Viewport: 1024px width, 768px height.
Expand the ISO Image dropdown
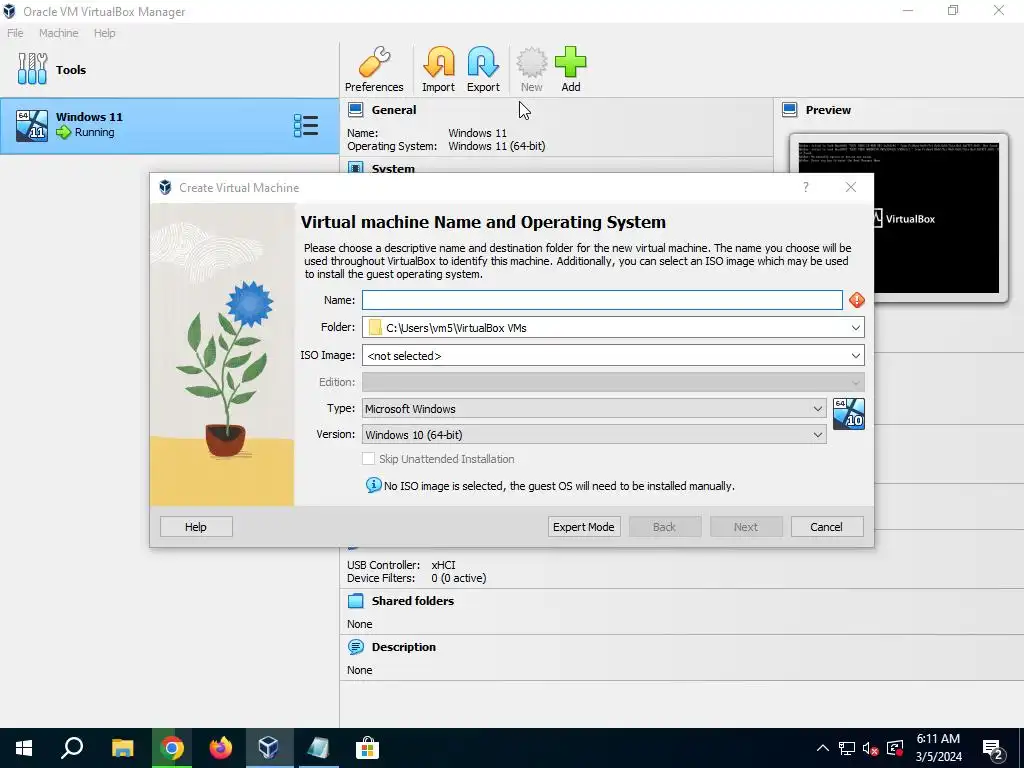click(856, 356)
